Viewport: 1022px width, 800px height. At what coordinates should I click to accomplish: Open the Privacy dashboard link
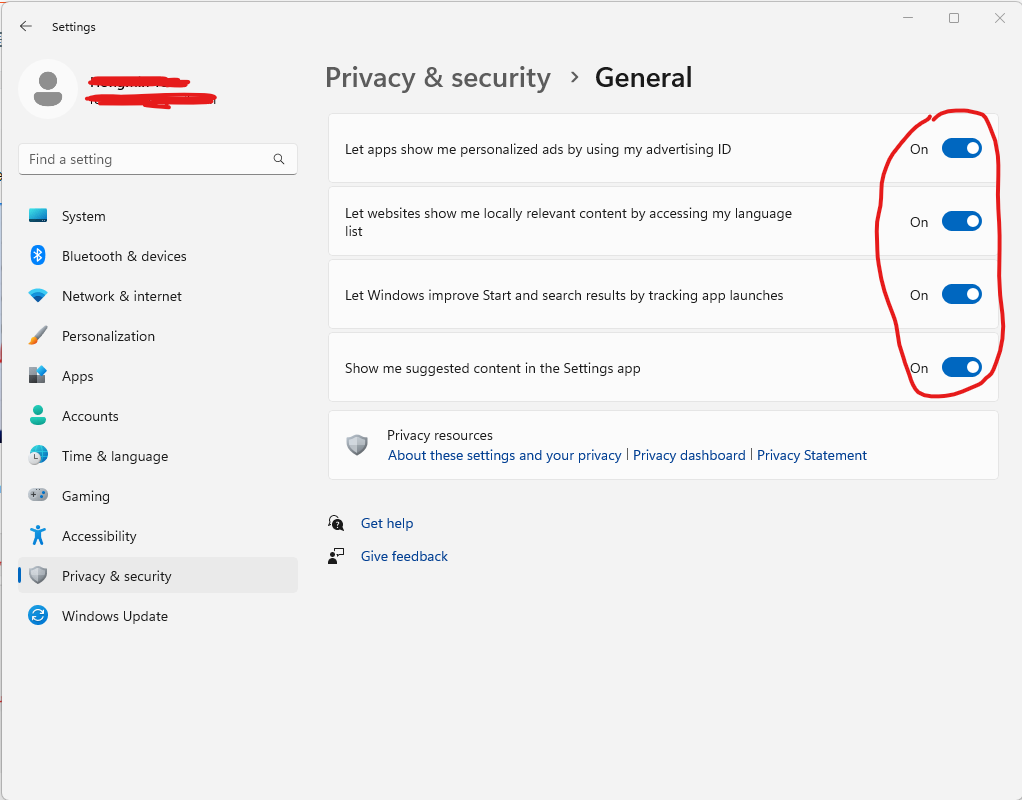click(689, 455)
